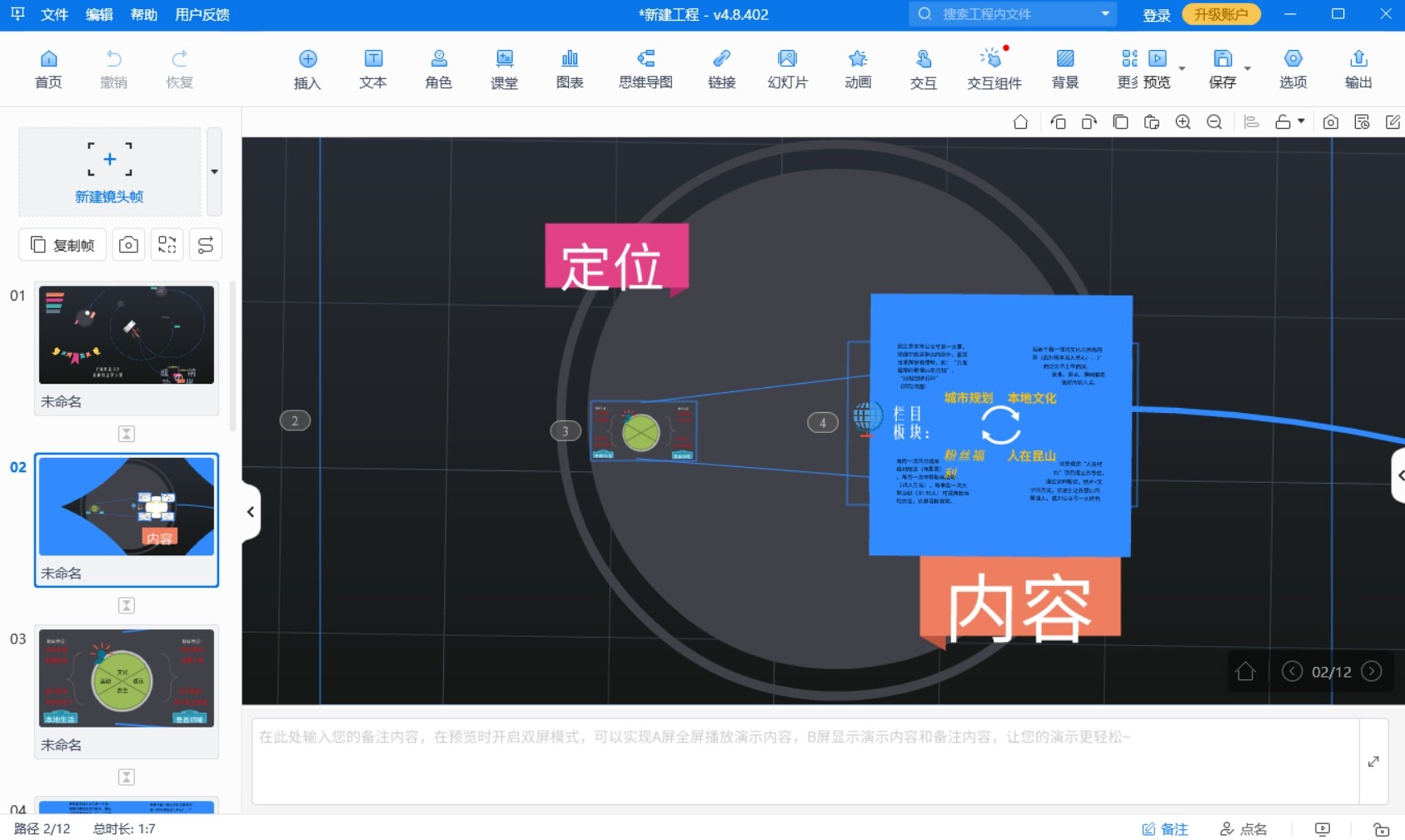Expand the right side panel
This screenshot has width=1405, height=840.
pos(1400,475)
